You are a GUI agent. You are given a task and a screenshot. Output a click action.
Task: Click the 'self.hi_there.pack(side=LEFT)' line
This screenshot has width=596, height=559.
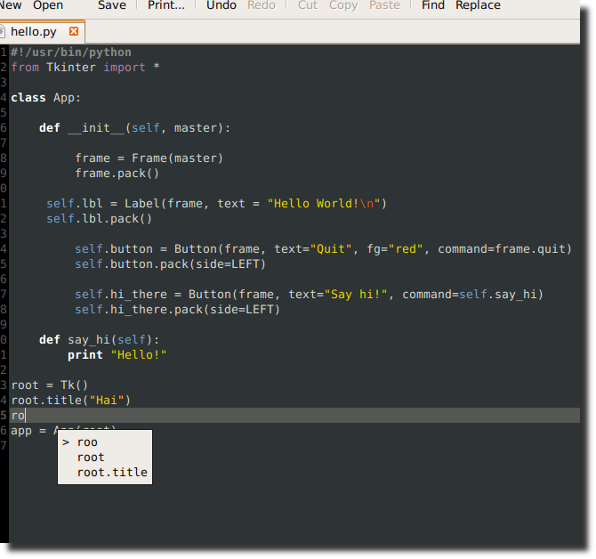pos(177,310)
